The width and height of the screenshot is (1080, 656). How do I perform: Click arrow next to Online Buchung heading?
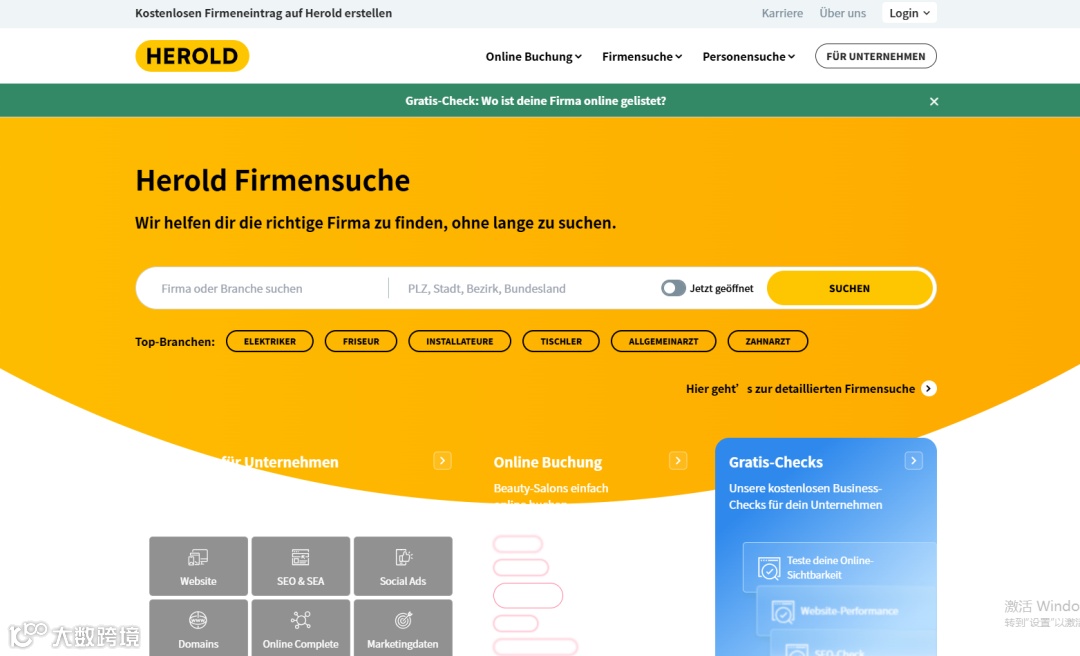click(x=678, y=461)
